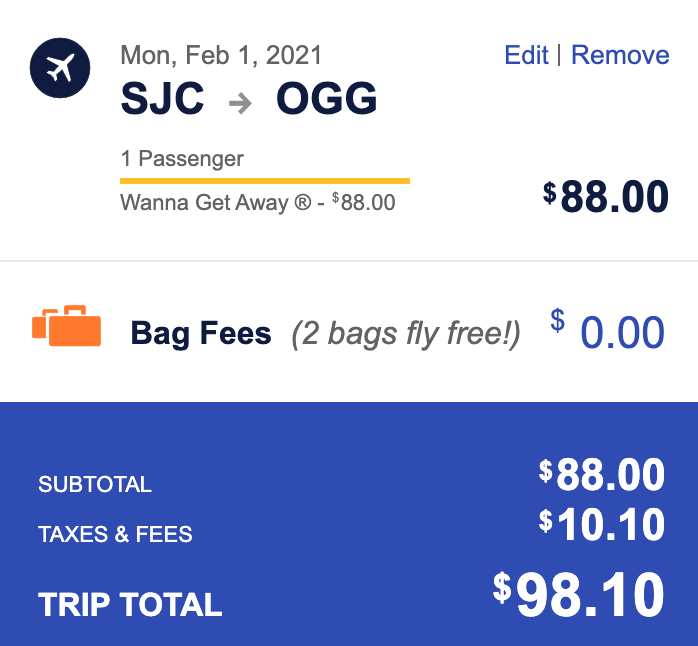
Task: Click the Bag Fees heading
Action: pos(201,333)
